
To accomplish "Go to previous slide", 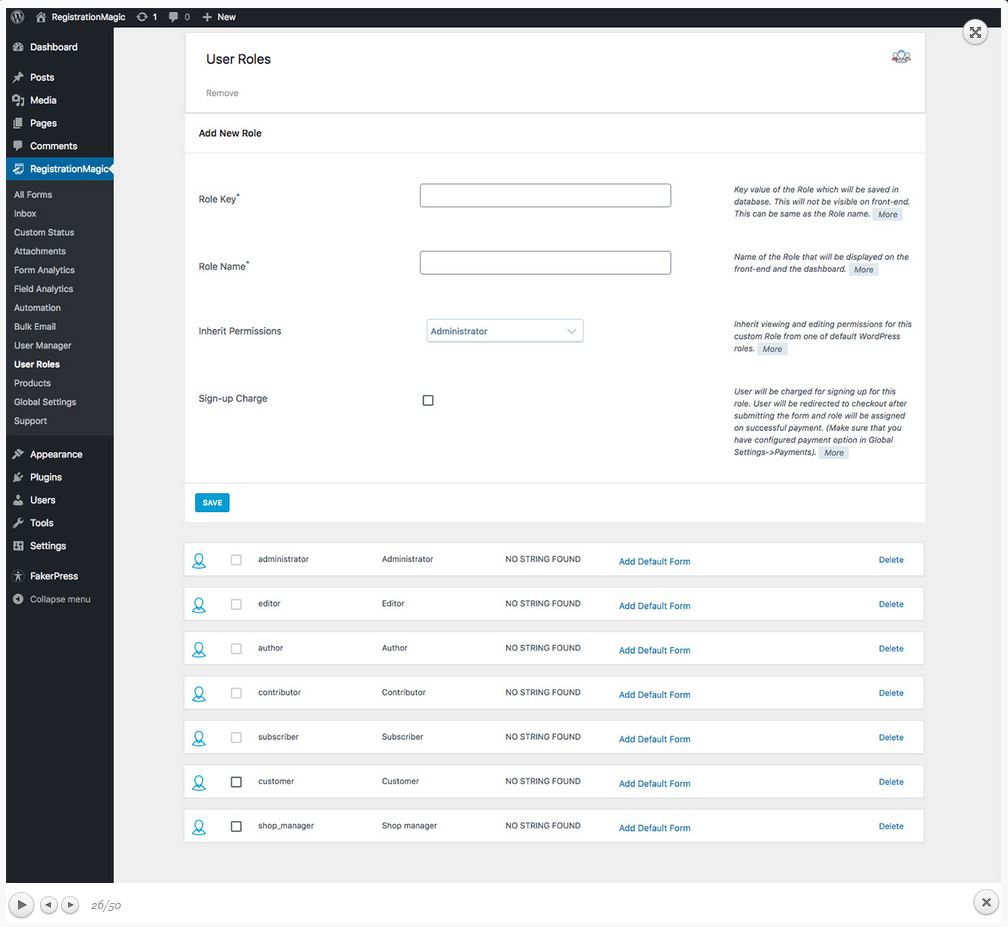I will (49, 904).
